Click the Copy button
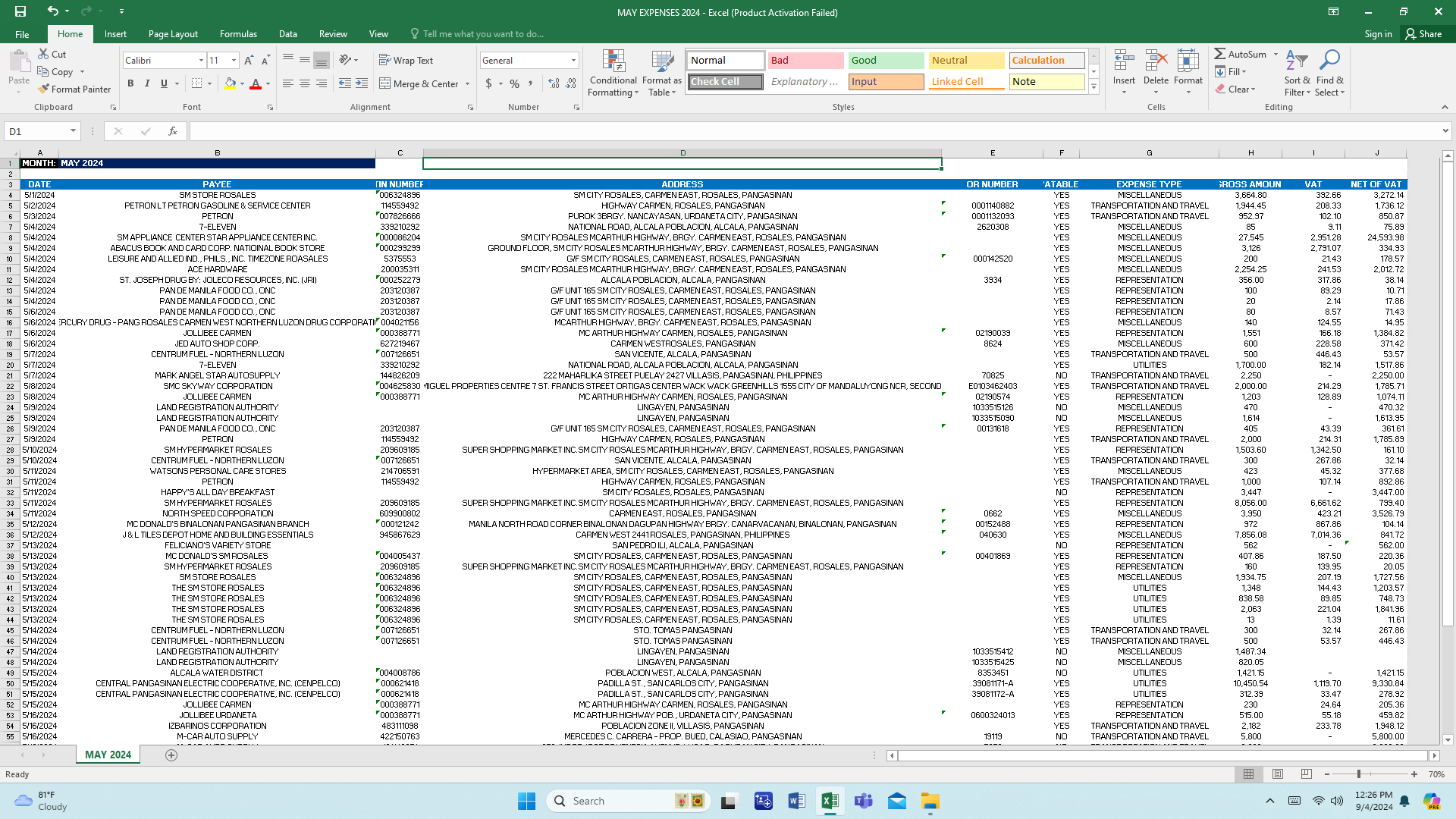Viewport: 1456px width, 819px height. [55, 71]
